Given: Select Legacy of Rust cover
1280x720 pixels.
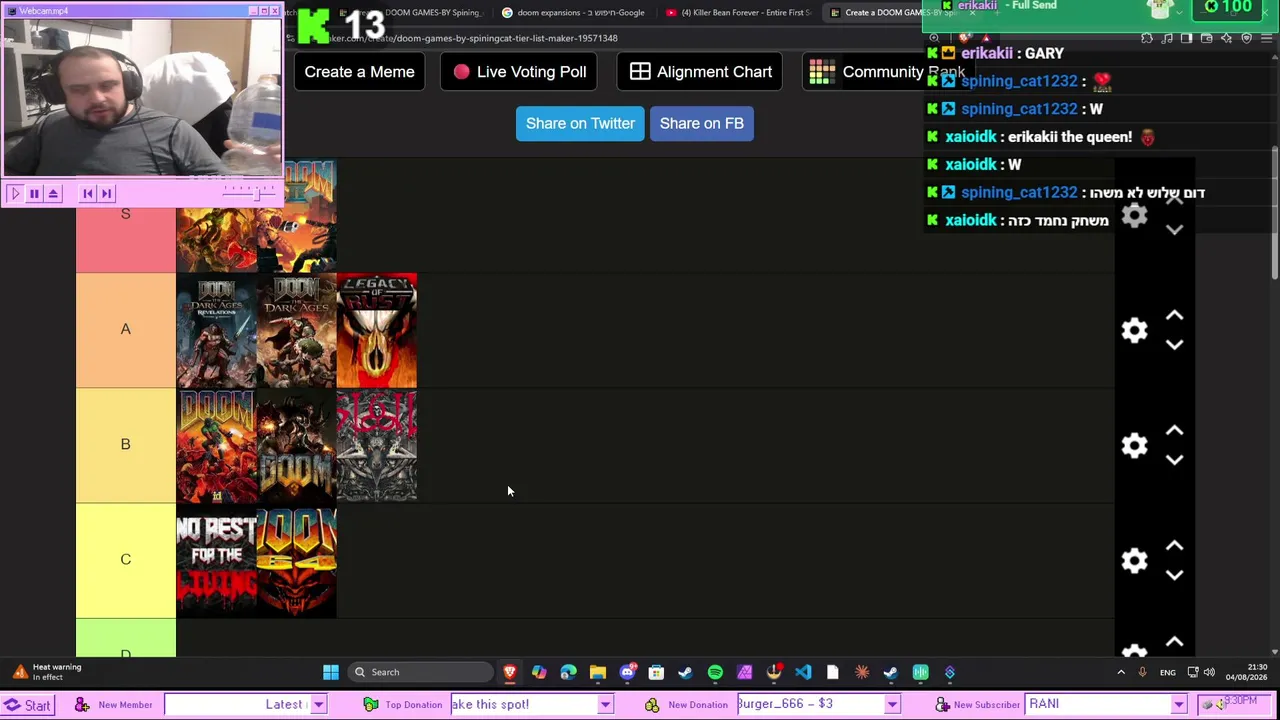Looking at the screenshot, I should tap(377, 330).
